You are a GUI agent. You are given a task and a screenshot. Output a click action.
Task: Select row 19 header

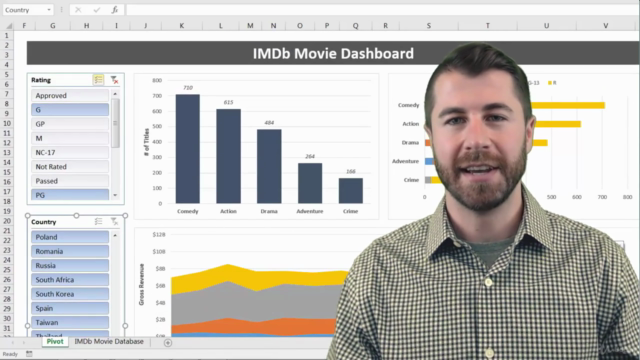(7, 211)
